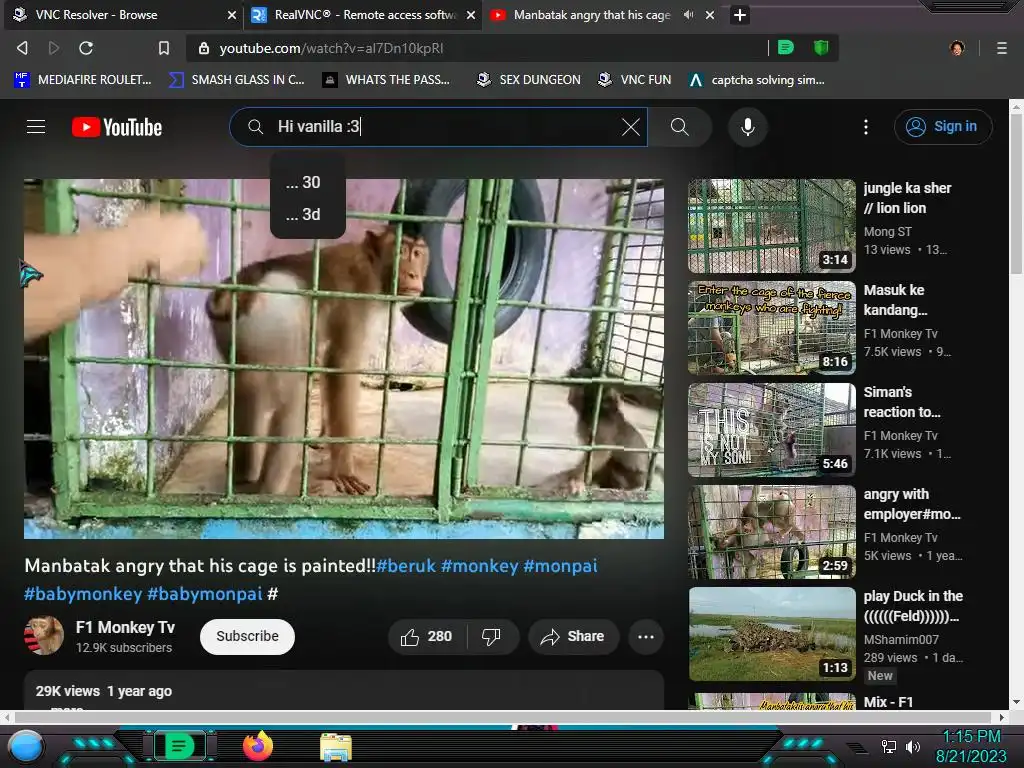Open 'jungle ka sher // lion lion' thumbnail

point(772,226)
